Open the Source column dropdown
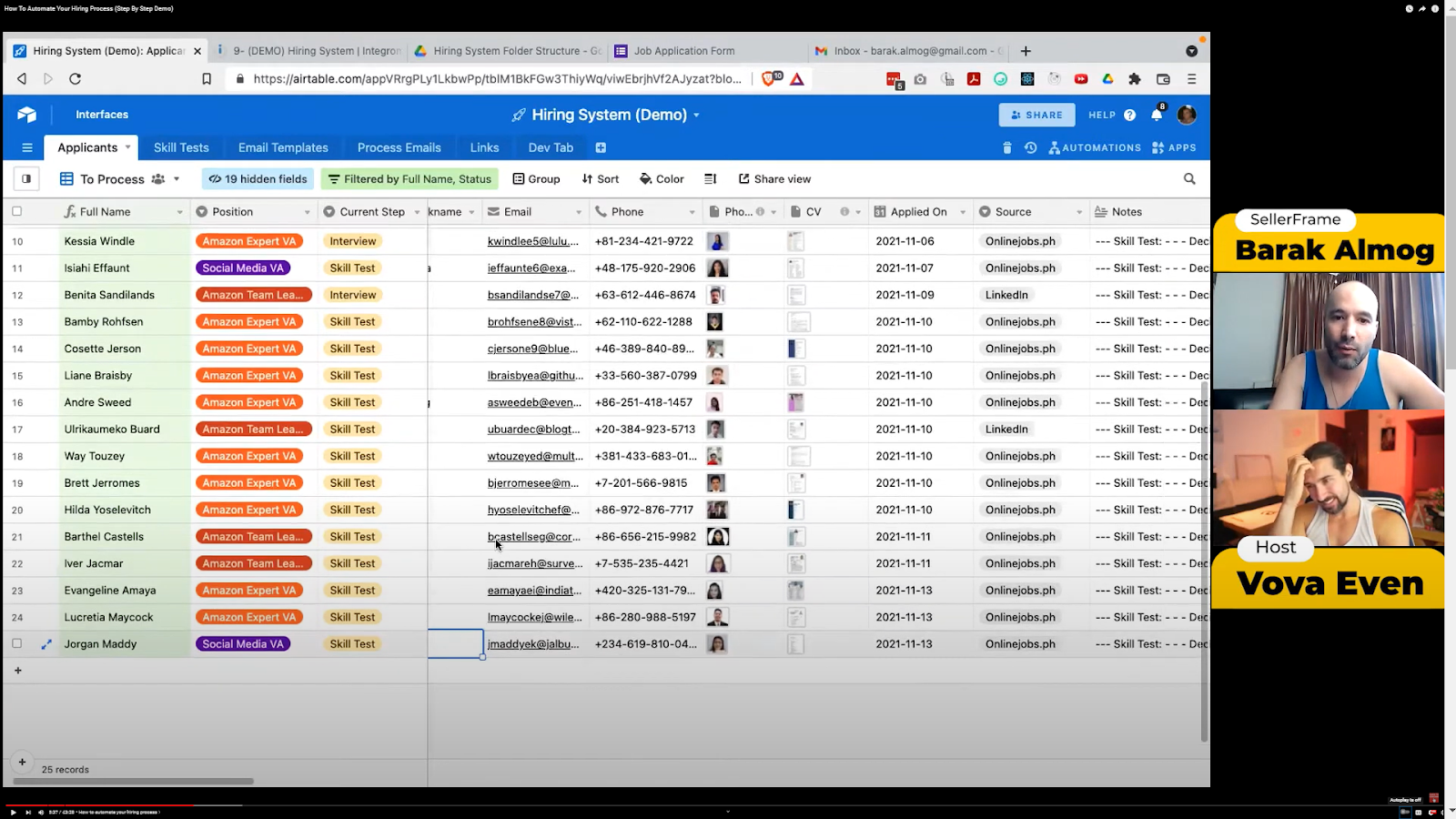1456x819 pixels. [x=1079, y=212]
